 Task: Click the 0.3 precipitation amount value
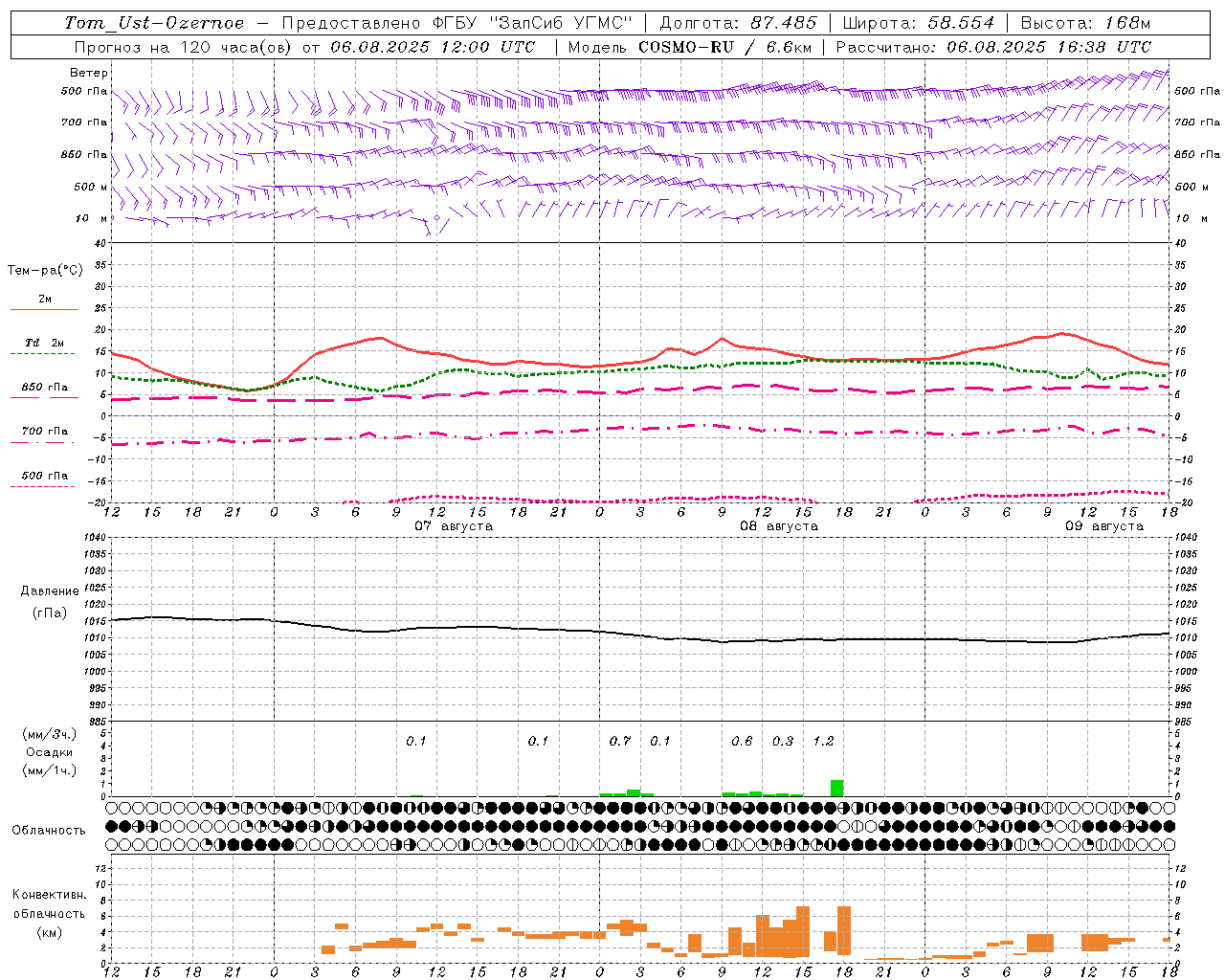(783, 741)
